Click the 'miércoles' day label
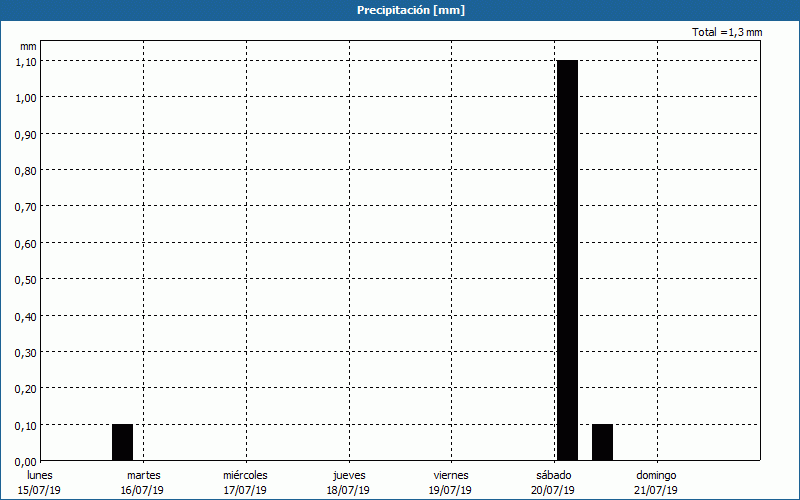The width and height of the screenshot is (800, 500). click(x=245, y=475)
